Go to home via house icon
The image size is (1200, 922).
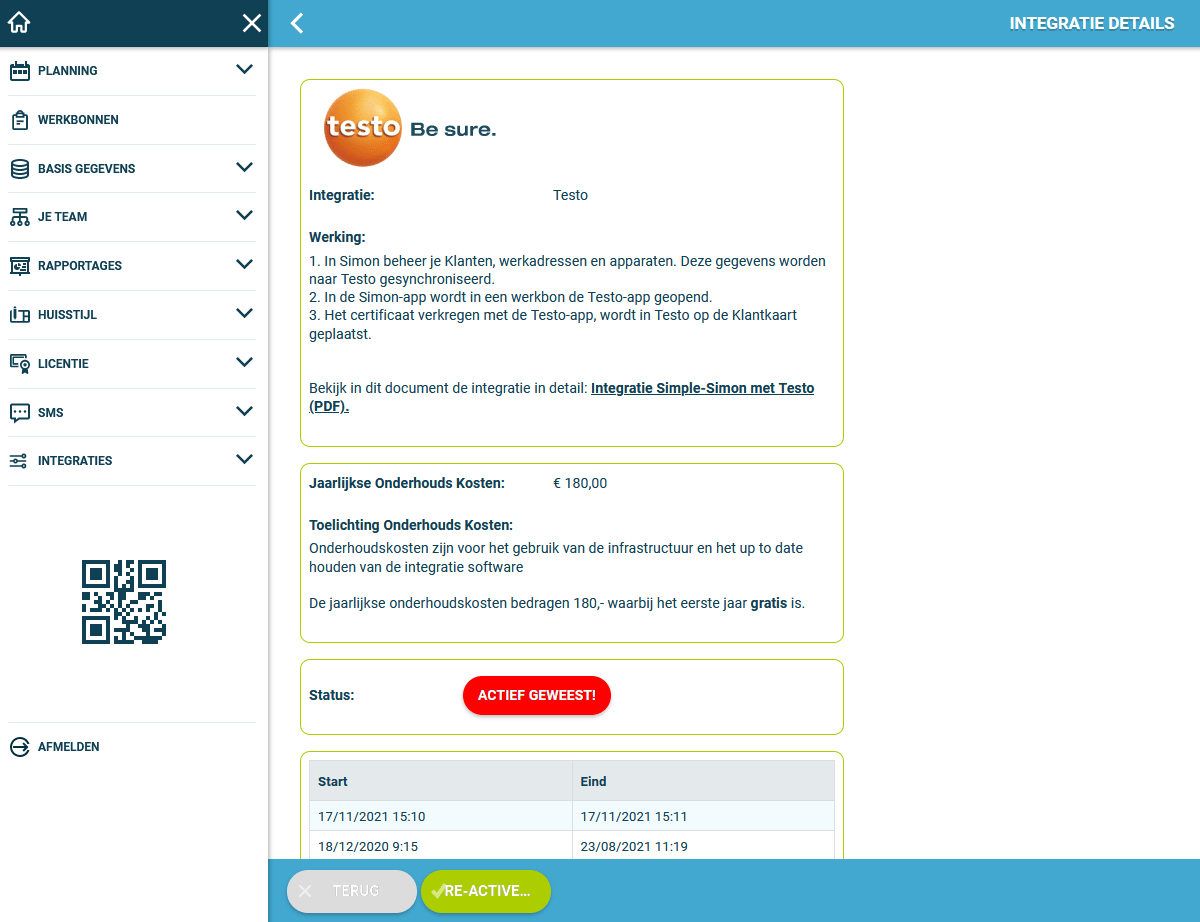(x=19, y=23)
